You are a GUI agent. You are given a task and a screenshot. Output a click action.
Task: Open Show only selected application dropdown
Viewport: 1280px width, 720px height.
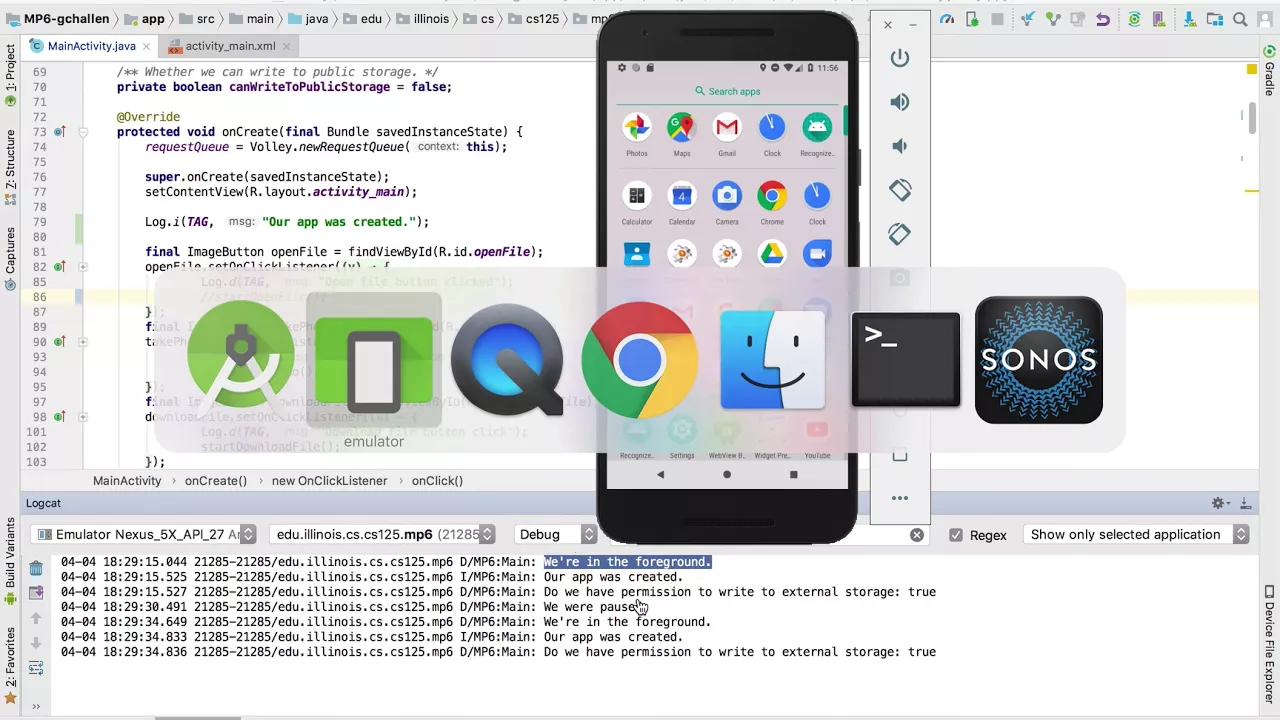point(1136,535)
